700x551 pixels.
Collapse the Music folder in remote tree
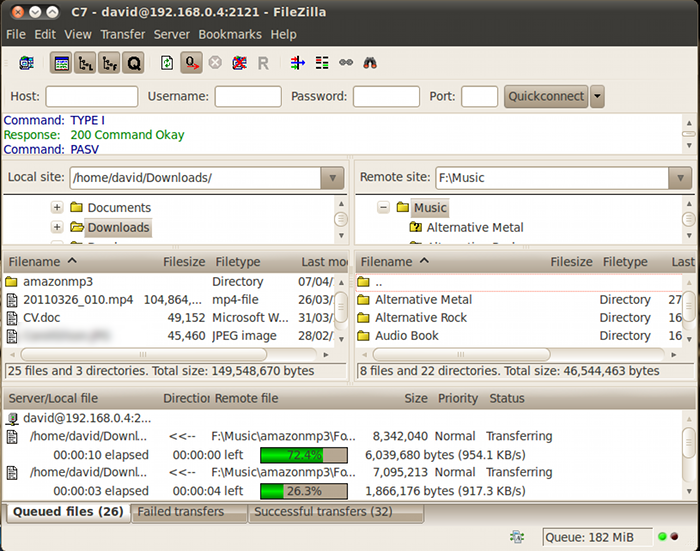[x=383, y=208]
